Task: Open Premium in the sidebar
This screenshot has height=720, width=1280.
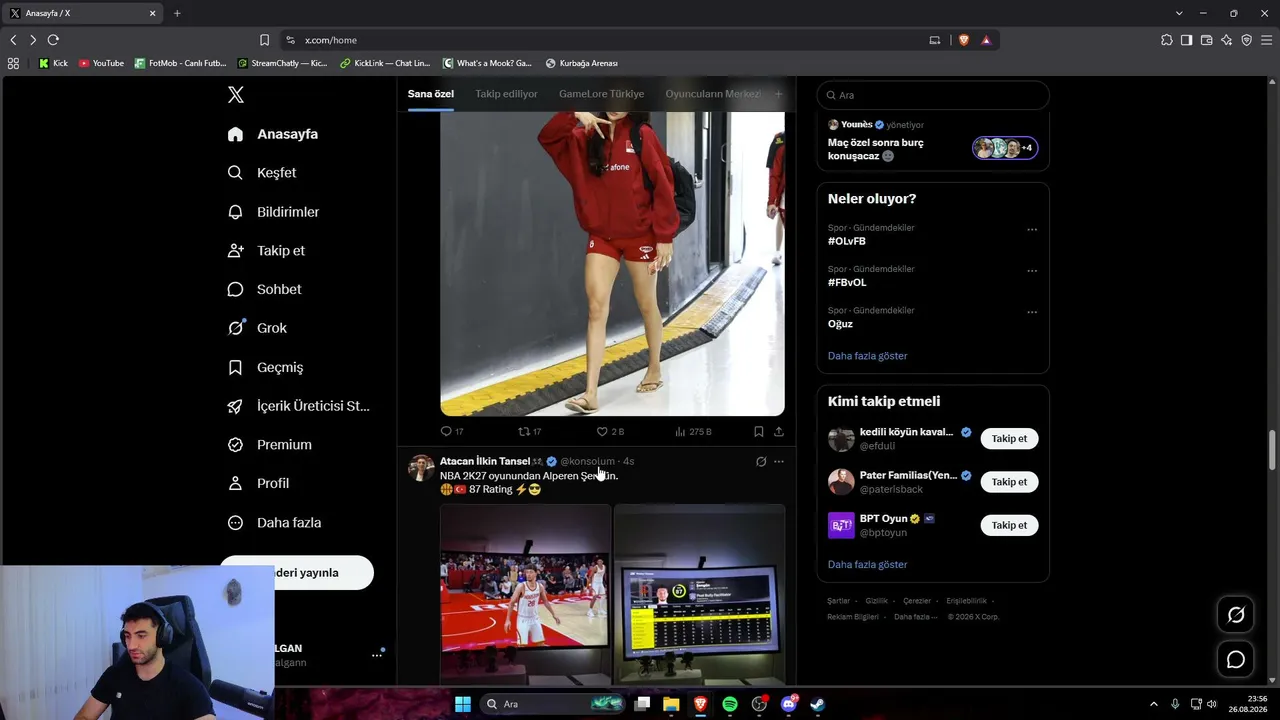Action: pos(270,445)
